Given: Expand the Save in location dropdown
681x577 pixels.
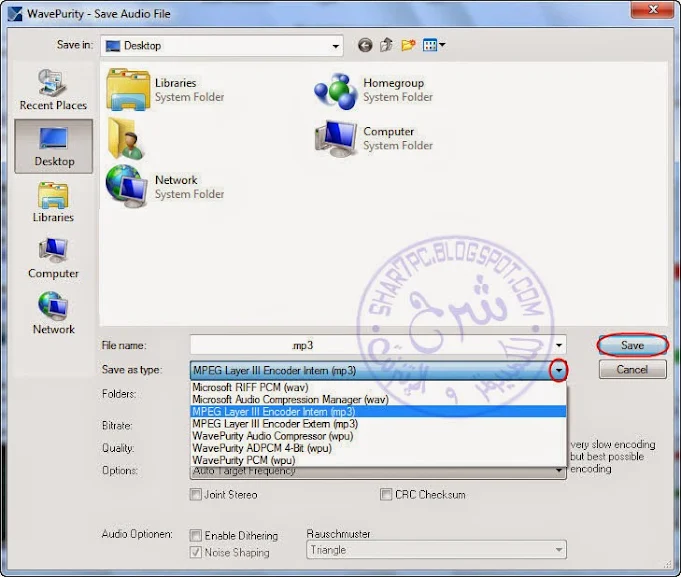Looking at the screenshot, I should tap(335, 46).
